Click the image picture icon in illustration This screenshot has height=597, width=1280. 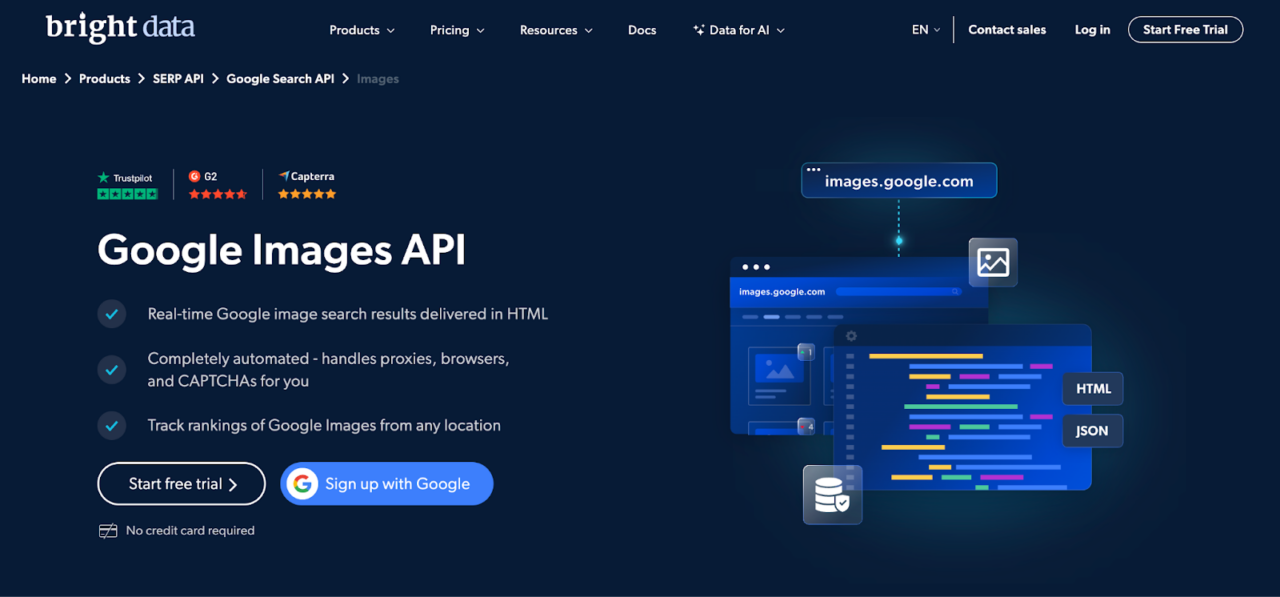(993, 262)
